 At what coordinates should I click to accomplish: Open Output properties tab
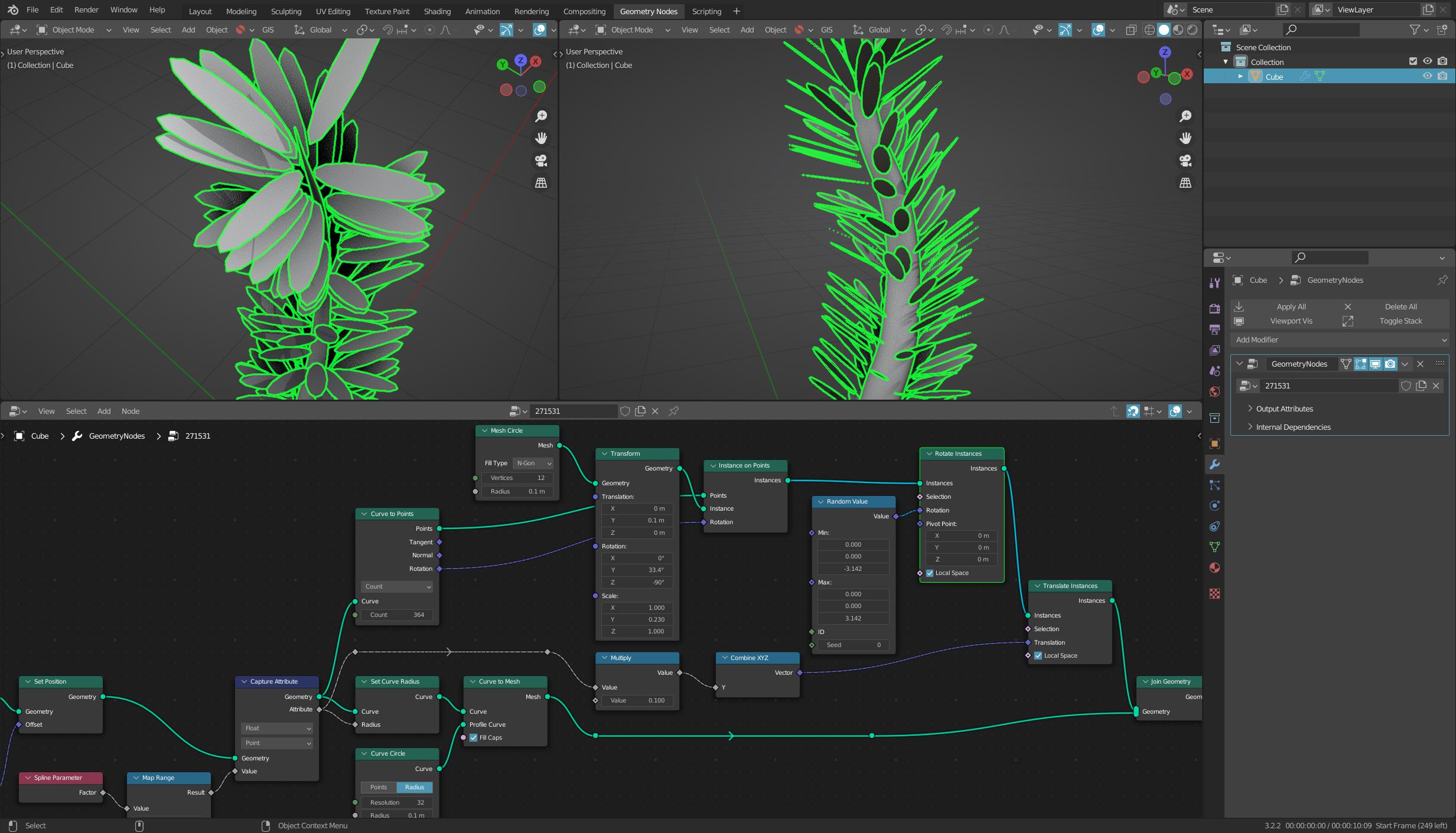[1214, 329]
